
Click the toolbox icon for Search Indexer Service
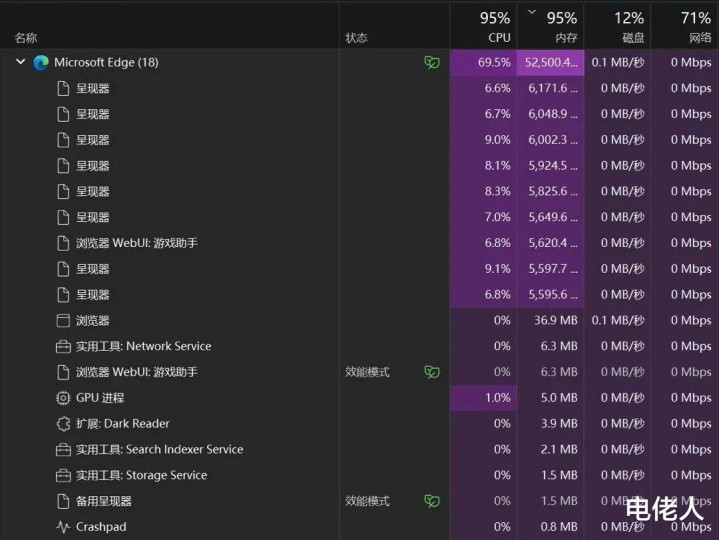coord(63,450)
